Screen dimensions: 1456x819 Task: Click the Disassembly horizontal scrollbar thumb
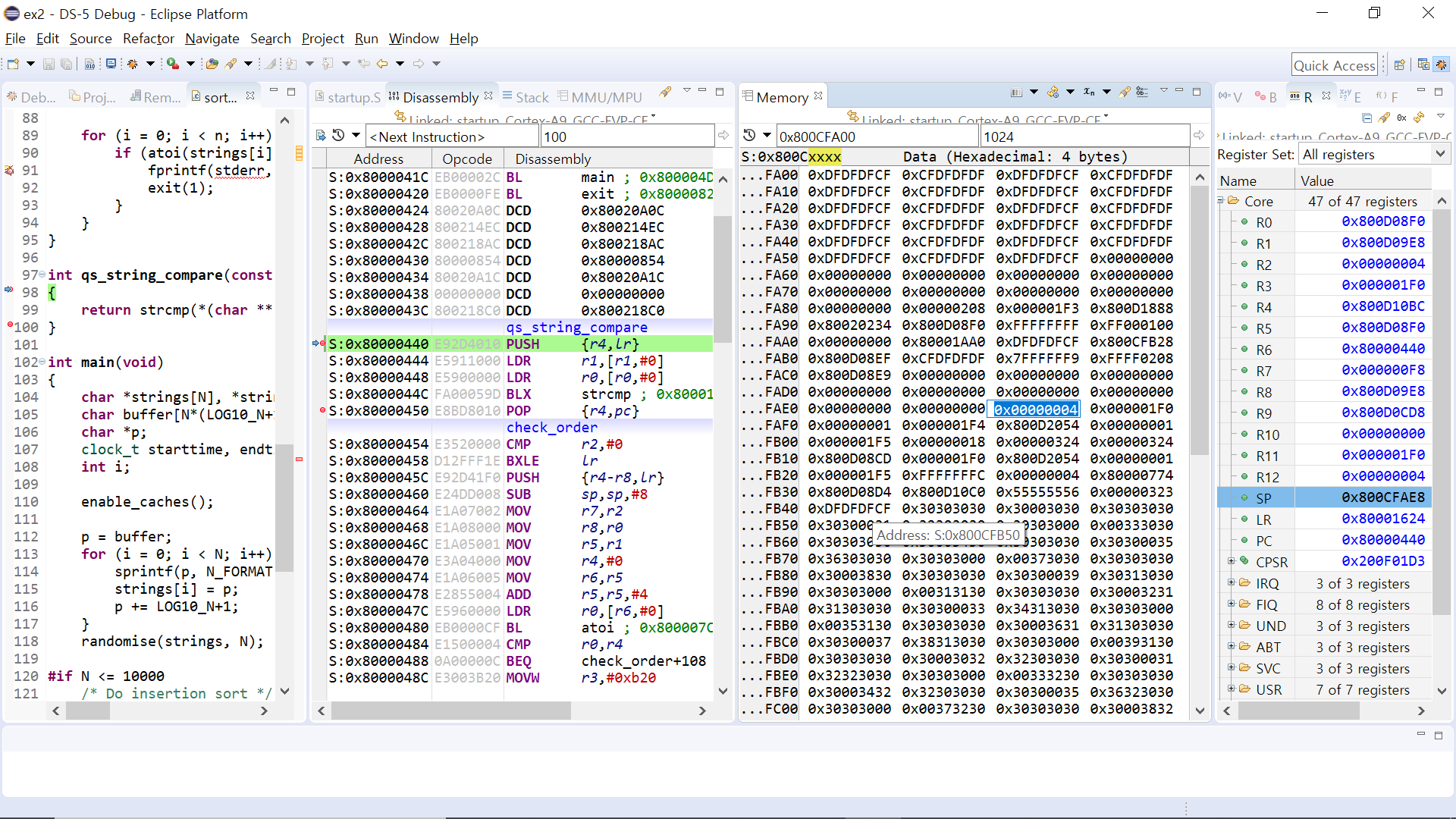click(450, 711)
